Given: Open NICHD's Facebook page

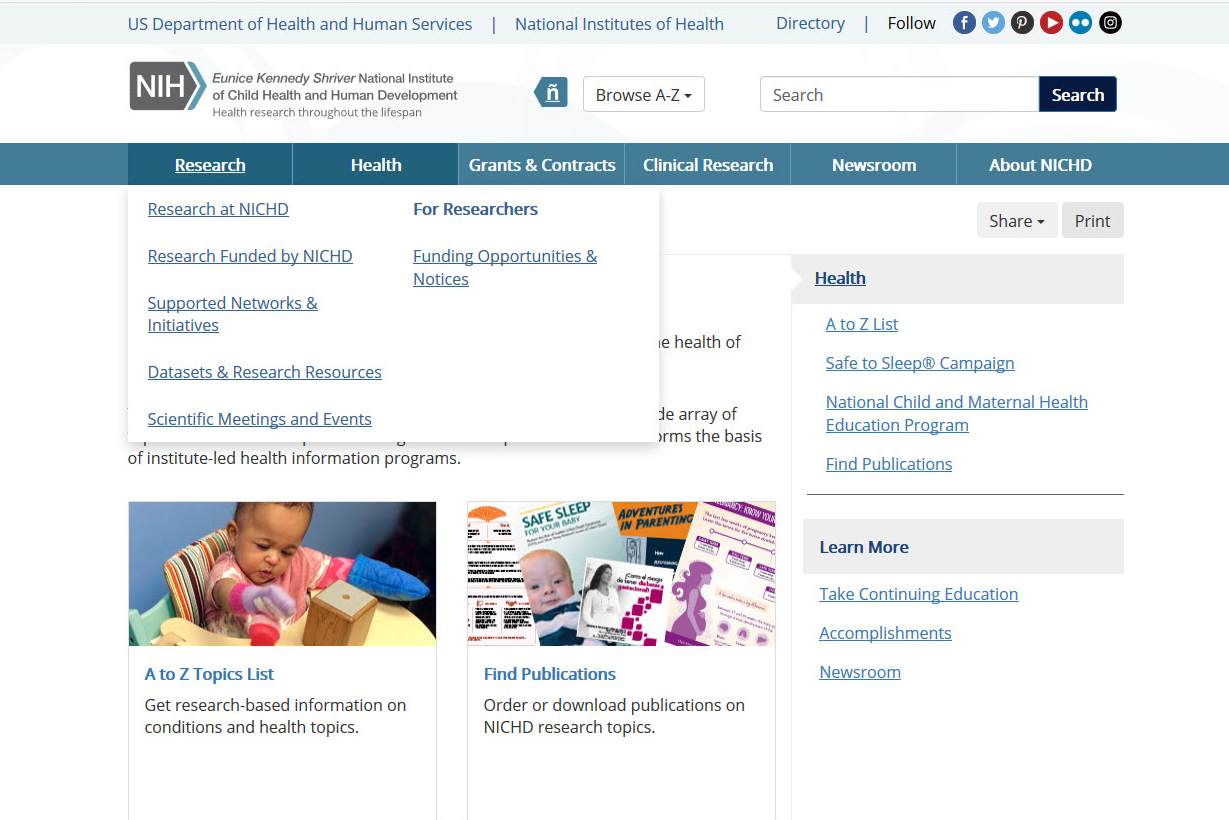Looking at the screenshot, I should (x=963, y=22).
